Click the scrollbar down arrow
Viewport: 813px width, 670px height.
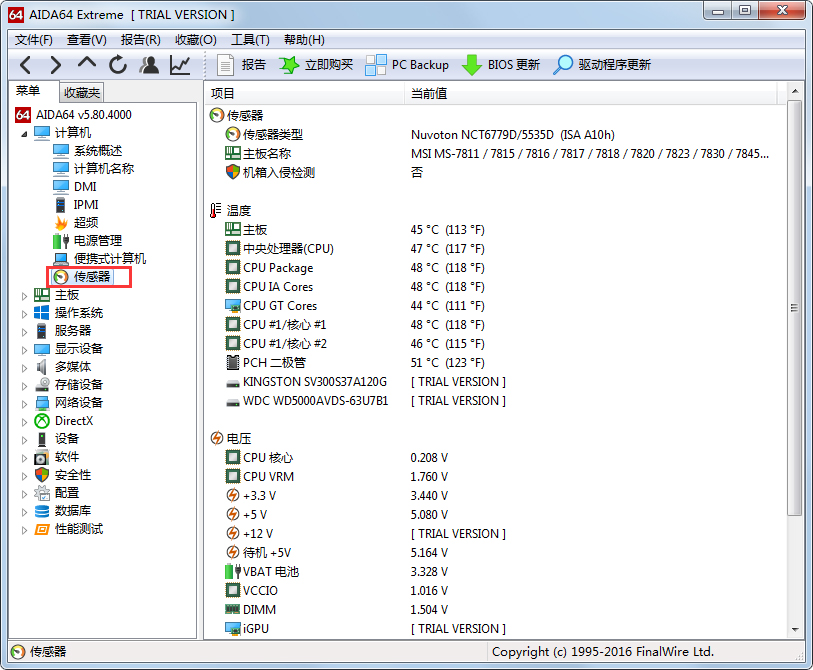[x=795, y=630]
